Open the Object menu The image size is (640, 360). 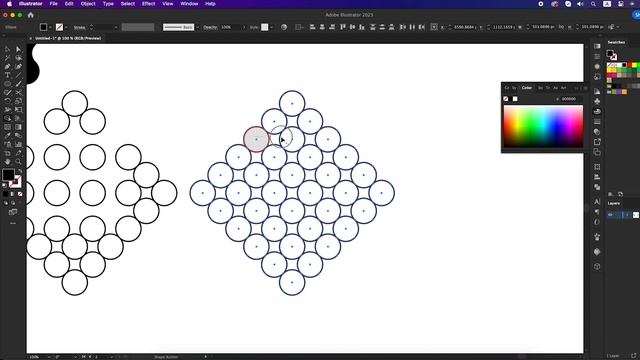tap(88, 4)
